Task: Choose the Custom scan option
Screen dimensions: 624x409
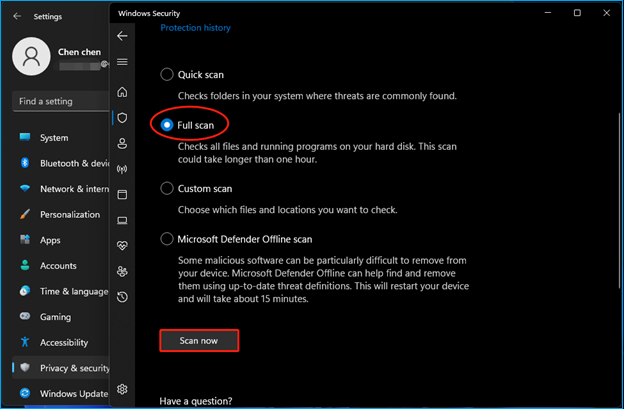Action: coord(167,188)
